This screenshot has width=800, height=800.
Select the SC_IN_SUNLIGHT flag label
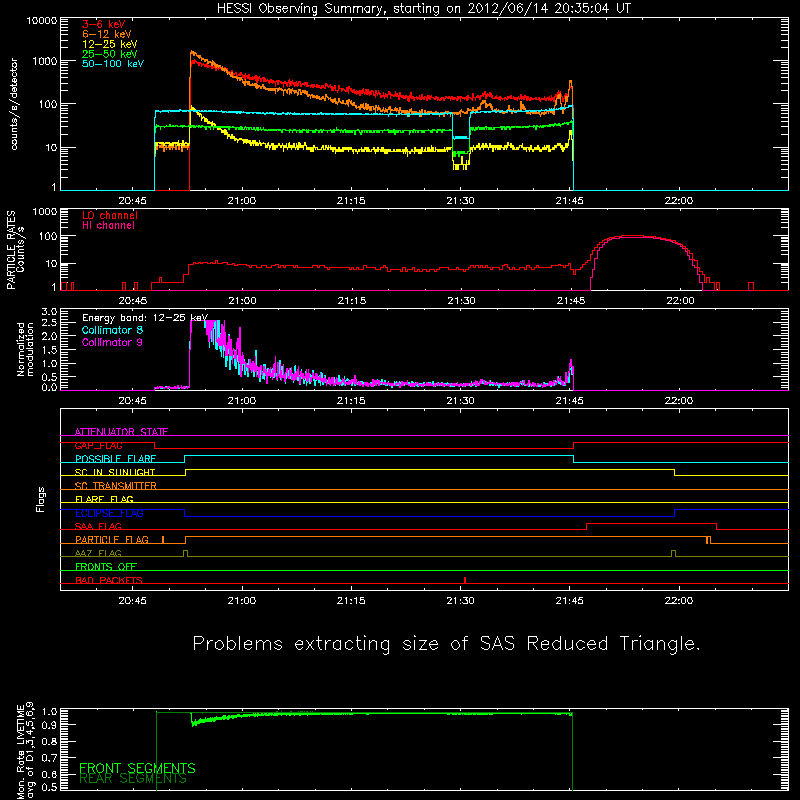click(115, 472)
